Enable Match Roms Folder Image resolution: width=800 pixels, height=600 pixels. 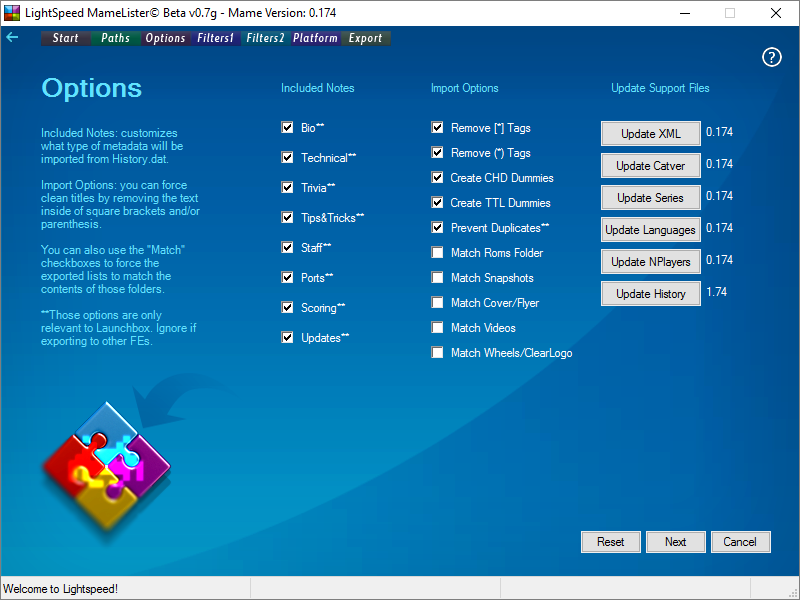point(437,253)
